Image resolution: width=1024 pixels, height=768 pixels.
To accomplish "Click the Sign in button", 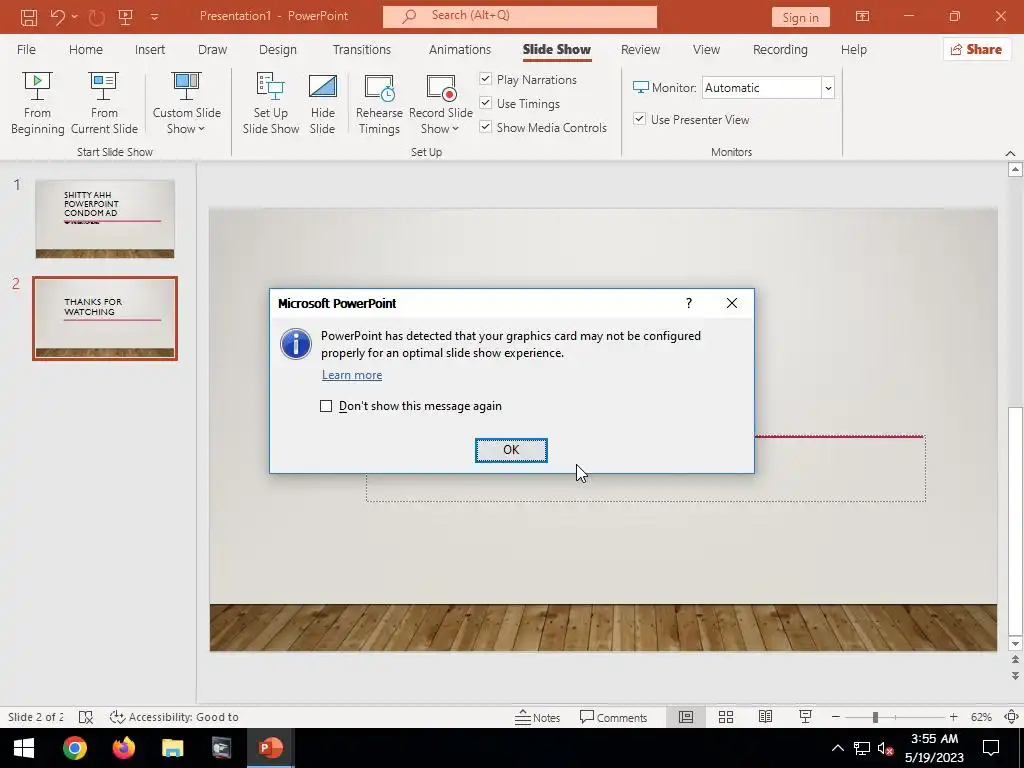I will pos(800,17).
